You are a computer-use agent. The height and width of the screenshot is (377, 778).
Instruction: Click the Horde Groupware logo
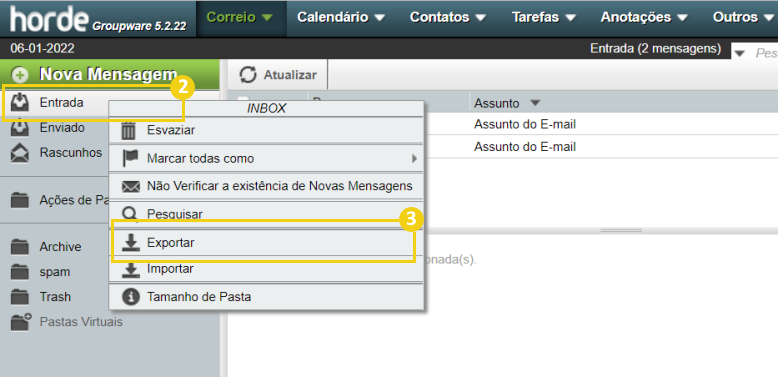[98, 19]
